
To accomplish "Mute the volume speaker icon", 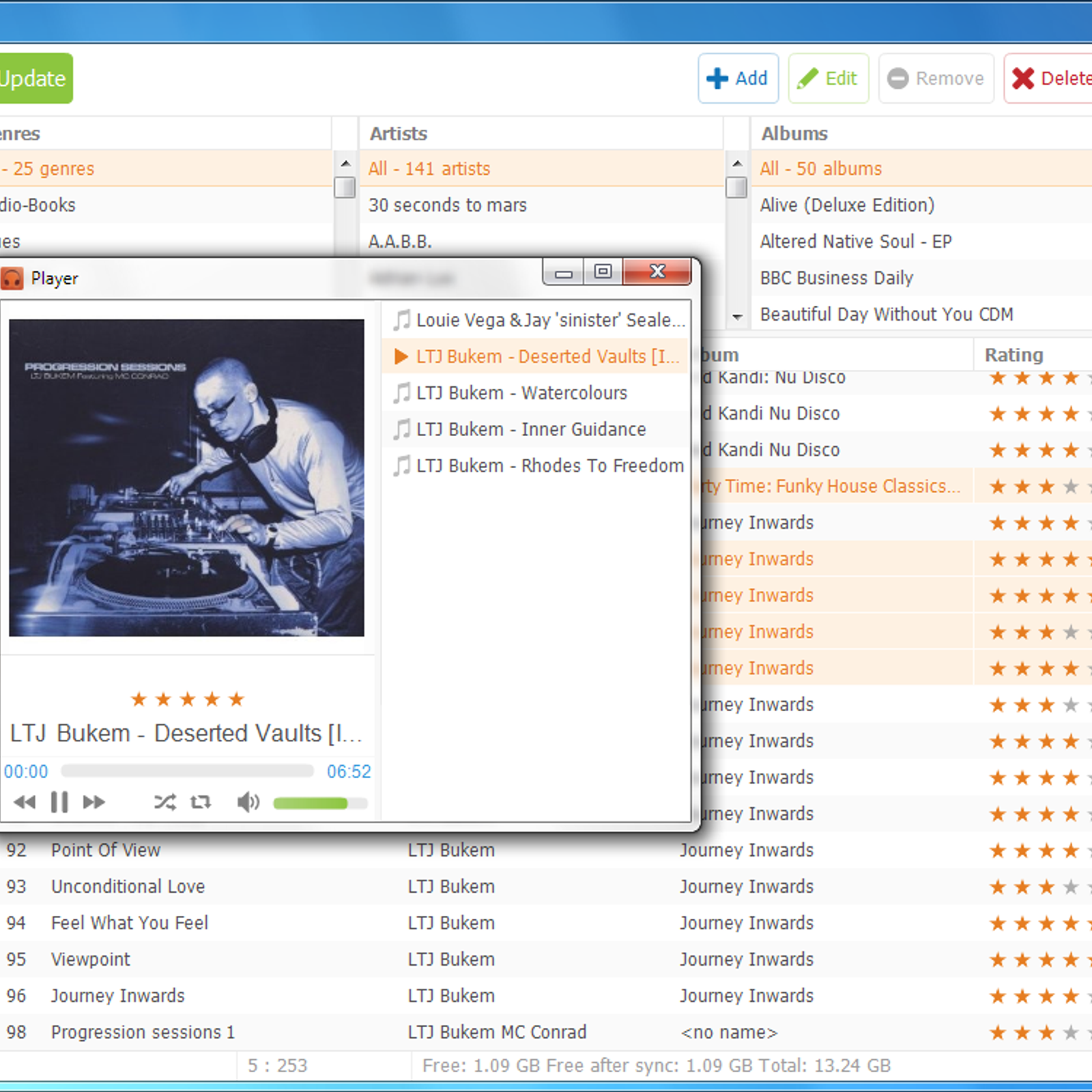I will (x=248, y=802).
